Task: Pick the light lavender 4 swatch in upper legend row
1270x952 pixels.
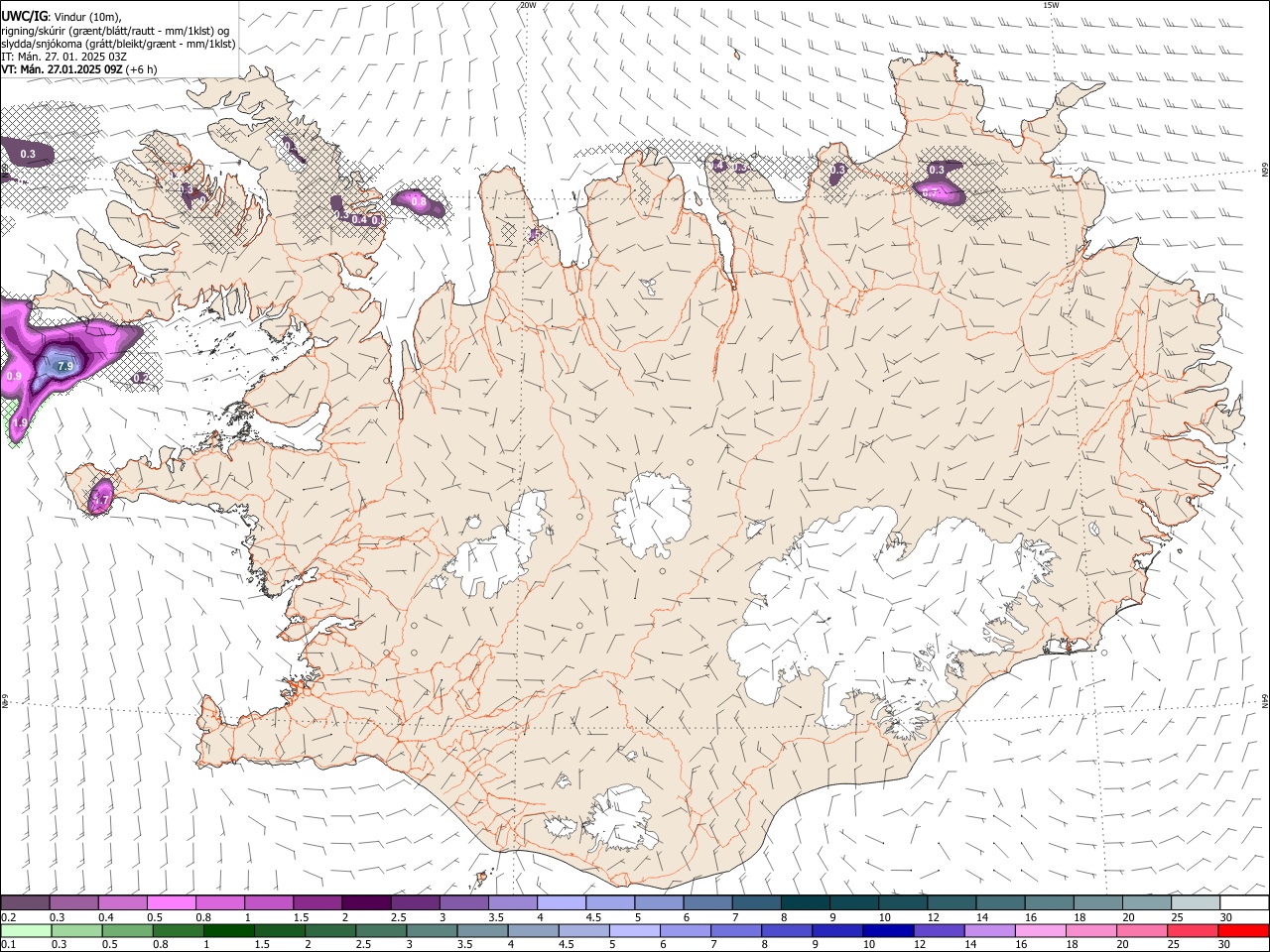Action: click(562, 902)
